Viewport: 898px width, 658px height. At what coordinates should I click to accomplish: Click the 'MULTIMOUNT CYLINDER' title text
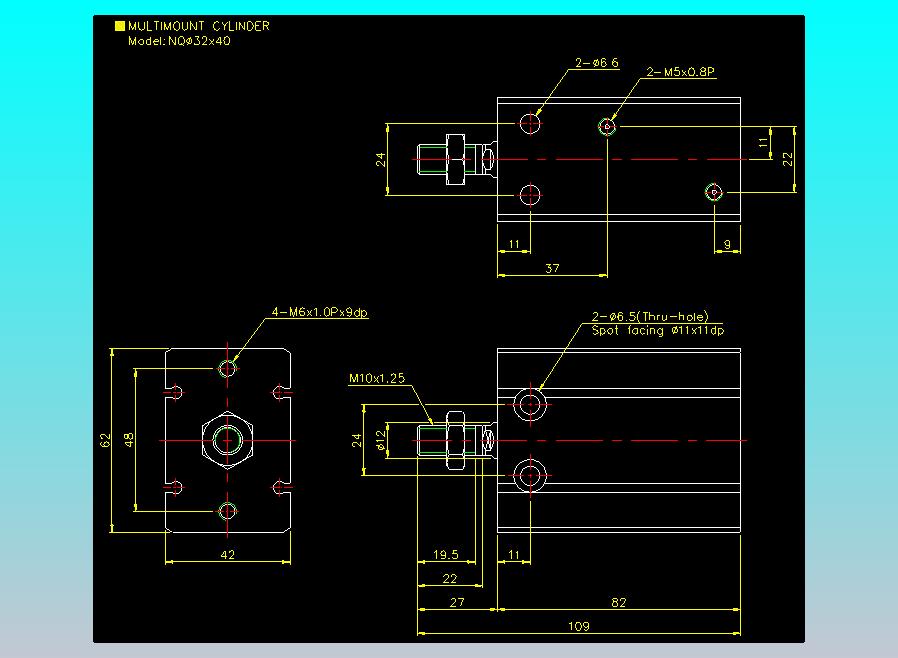coord(199,26)
